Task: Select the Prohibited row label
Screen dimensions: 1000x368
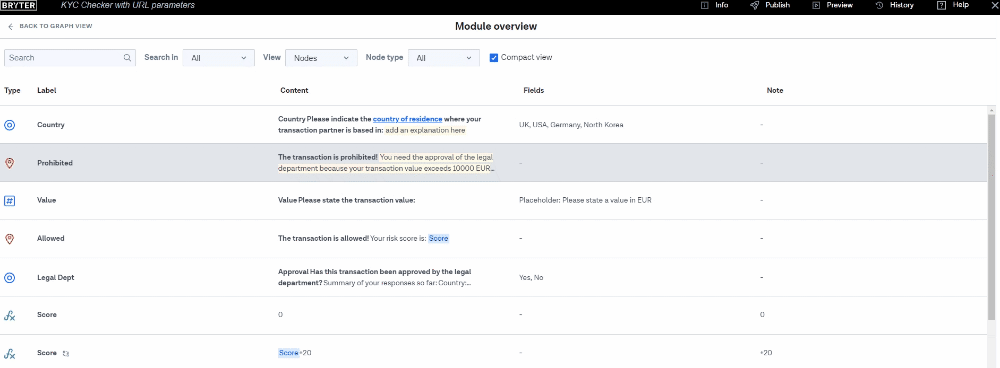Action: pos(55,163)
